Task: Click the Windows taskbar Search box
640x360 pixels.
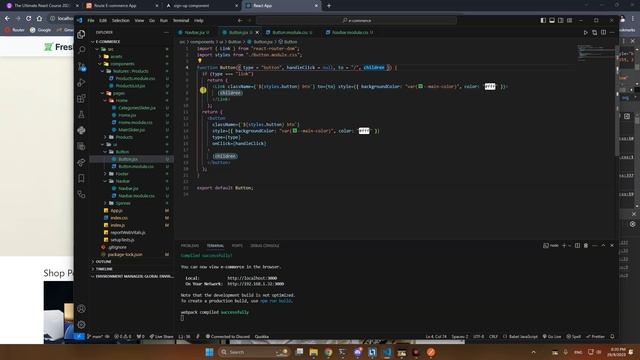Action: 253,352
